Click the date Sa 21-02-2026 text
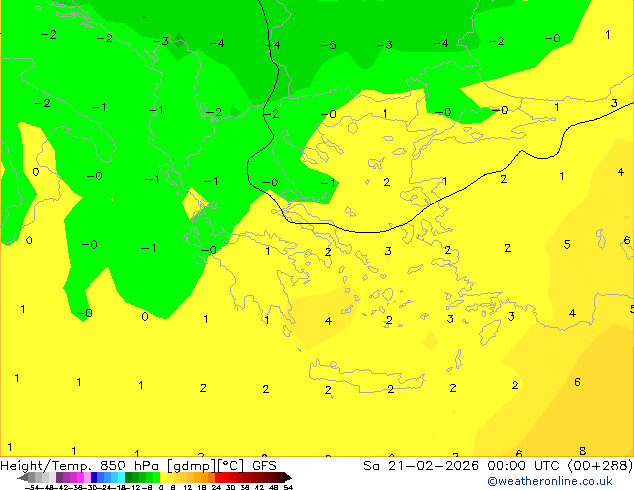The height and width of the screenshot is (490, 634). (x=421, y=466)
